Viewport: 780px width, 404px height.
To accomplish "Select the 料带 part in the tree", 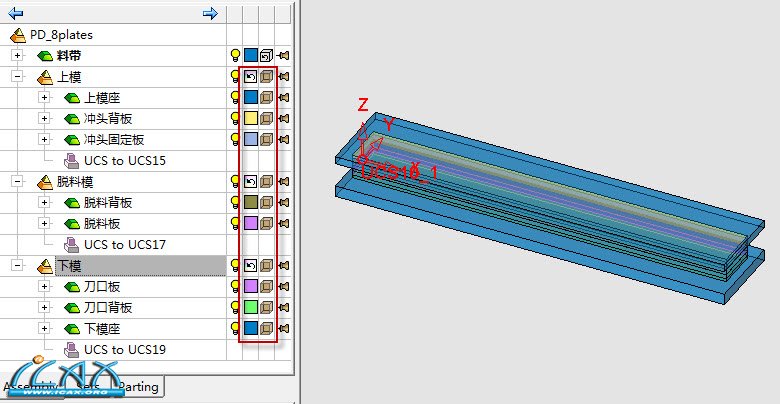I will coord(69,56).
